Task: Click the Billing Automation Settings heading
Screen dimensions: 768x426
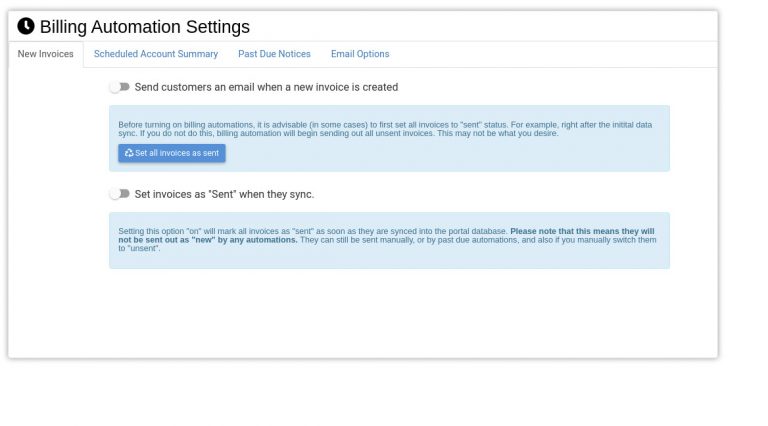Action: click(x=144, y=26)
